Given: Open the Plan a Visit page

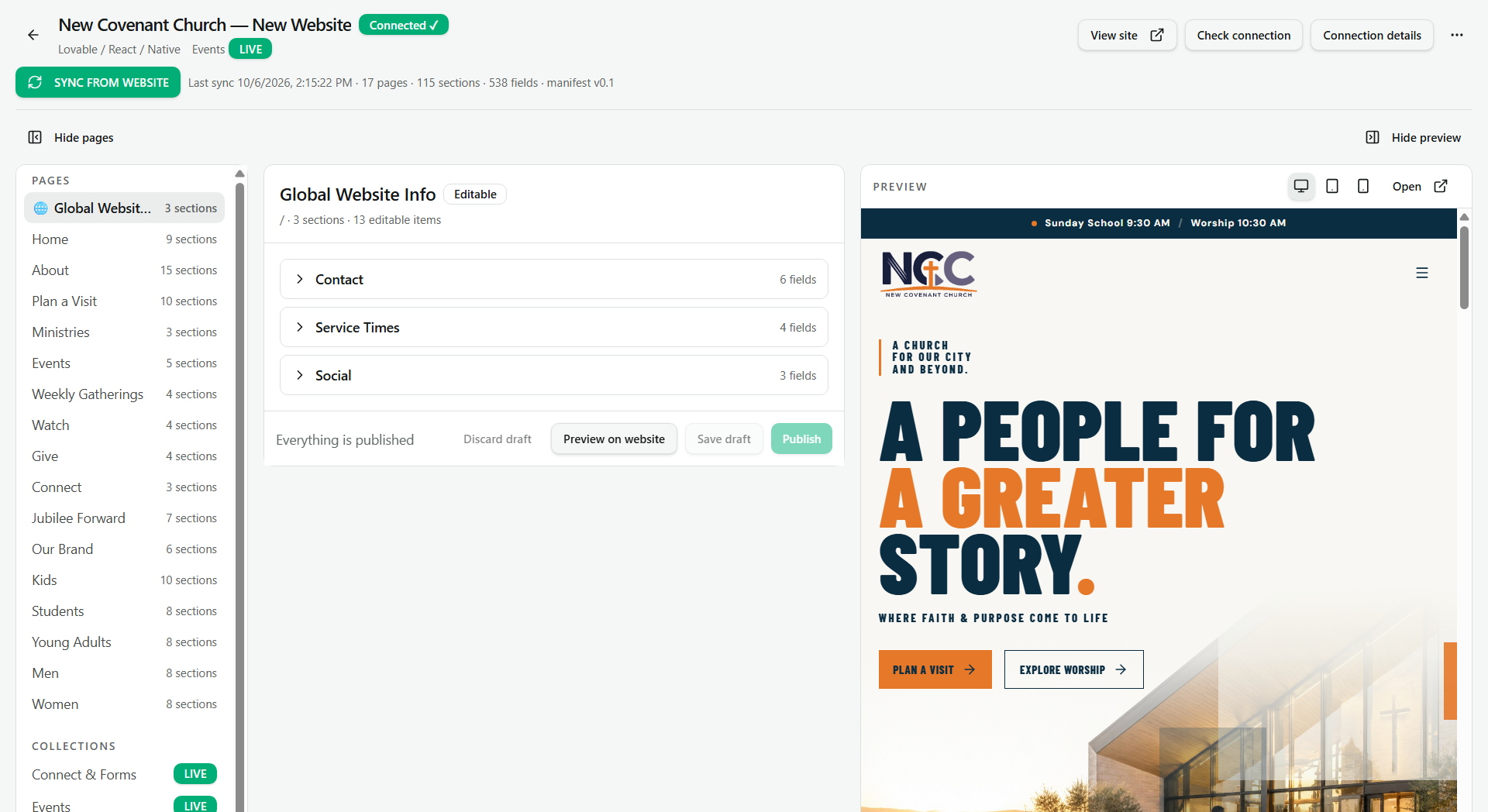Looking at the screenshot, I should pos(124,301).
